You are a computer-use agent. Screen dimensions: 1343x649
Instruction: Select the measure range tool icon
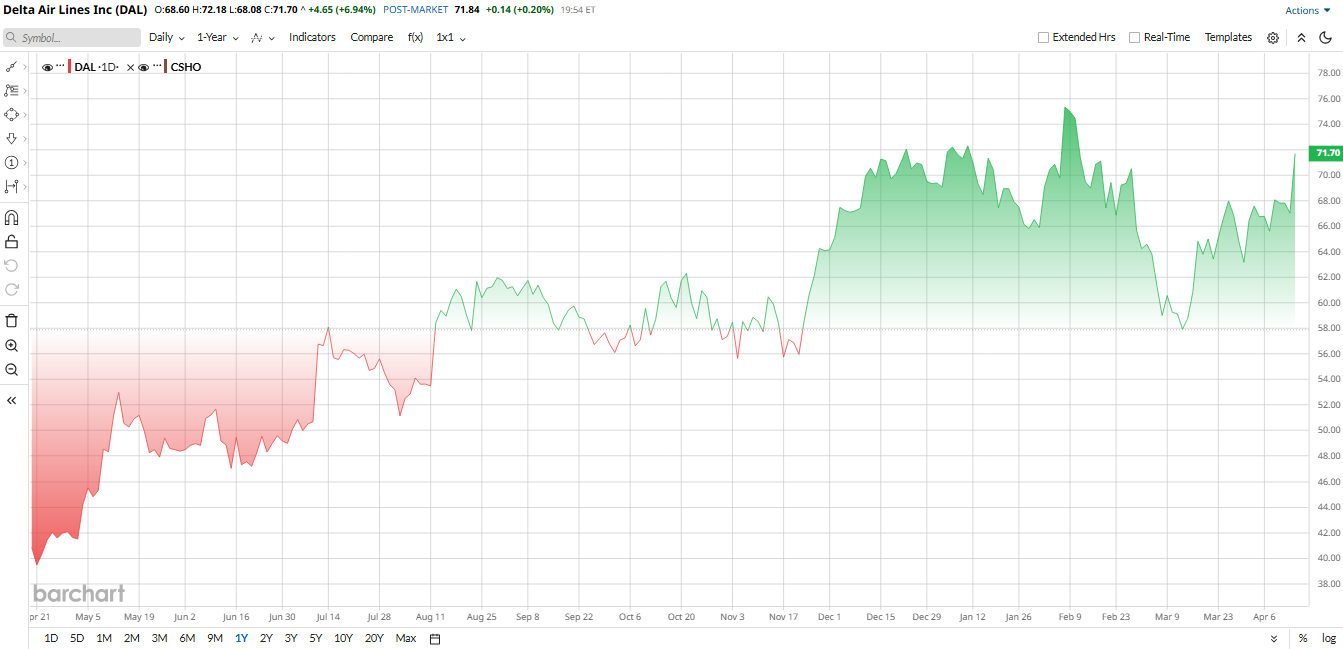point(12,186)
